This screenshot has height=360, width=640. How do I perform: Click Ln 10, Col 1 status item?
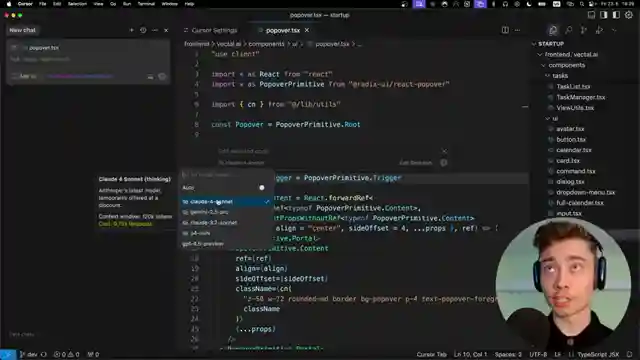471,354
